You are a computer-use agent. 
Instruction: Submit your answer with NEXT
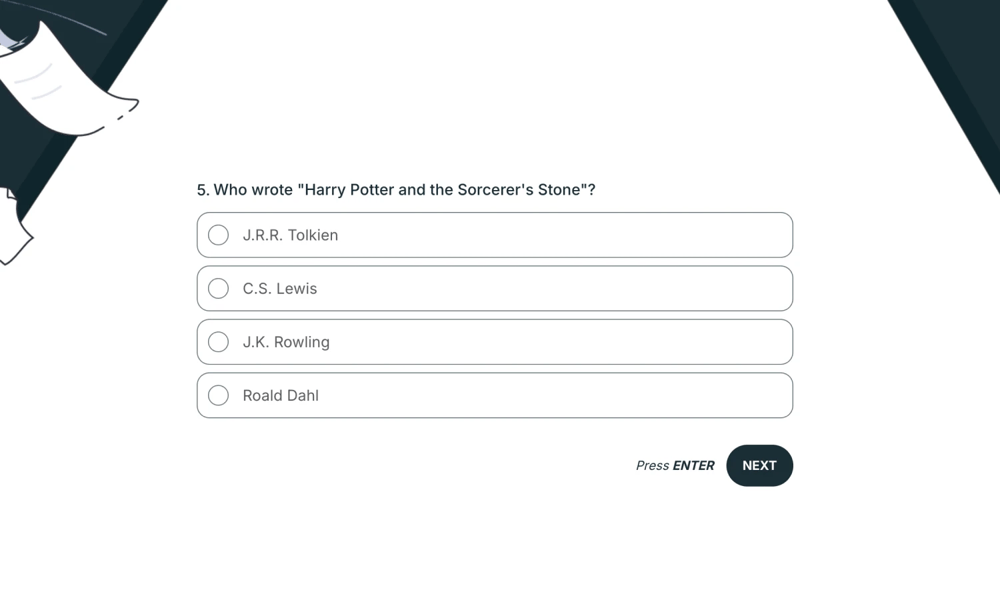click(759, 465)
